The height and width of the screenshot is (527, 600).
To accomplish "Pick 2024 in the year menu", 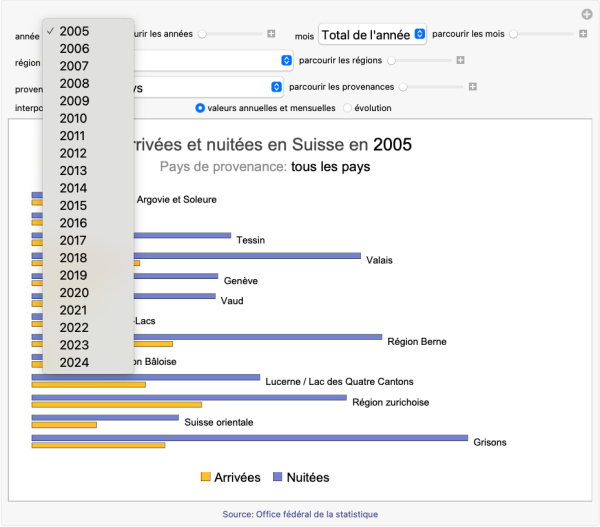I will (73, 362).
